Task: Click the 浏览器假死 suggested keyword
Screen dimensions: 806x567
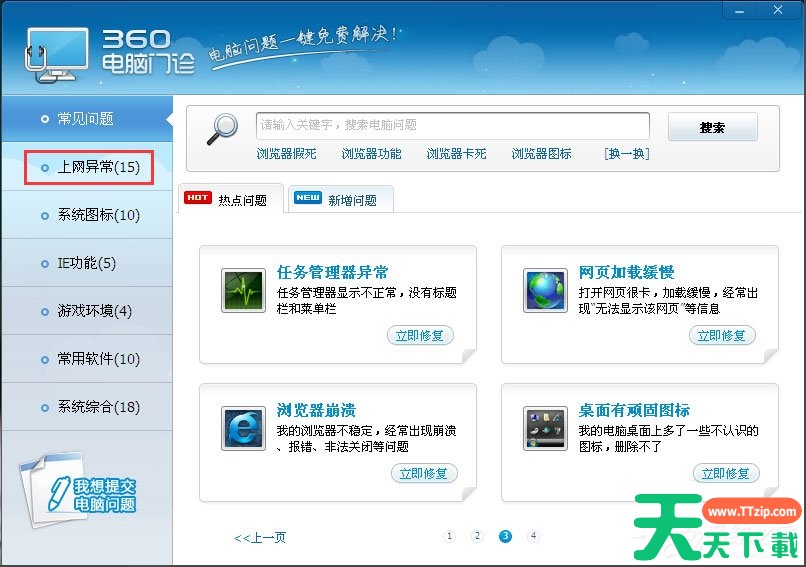Action: tap(286, 154)
